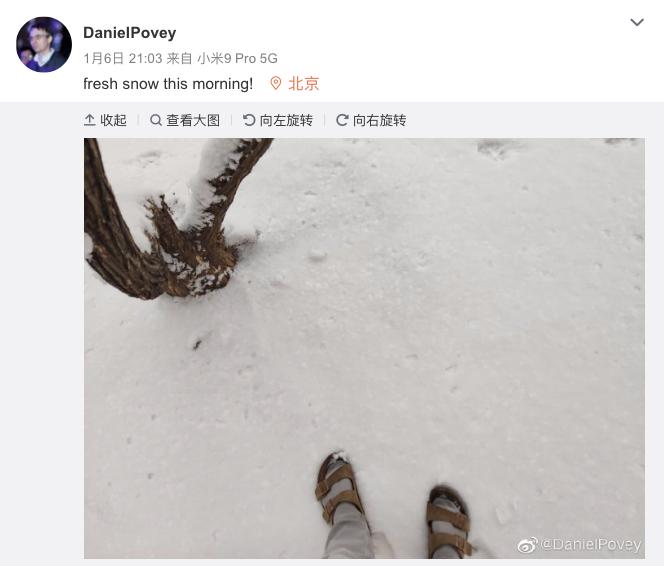Click the collapse upward arrow icon

point(89,120)
